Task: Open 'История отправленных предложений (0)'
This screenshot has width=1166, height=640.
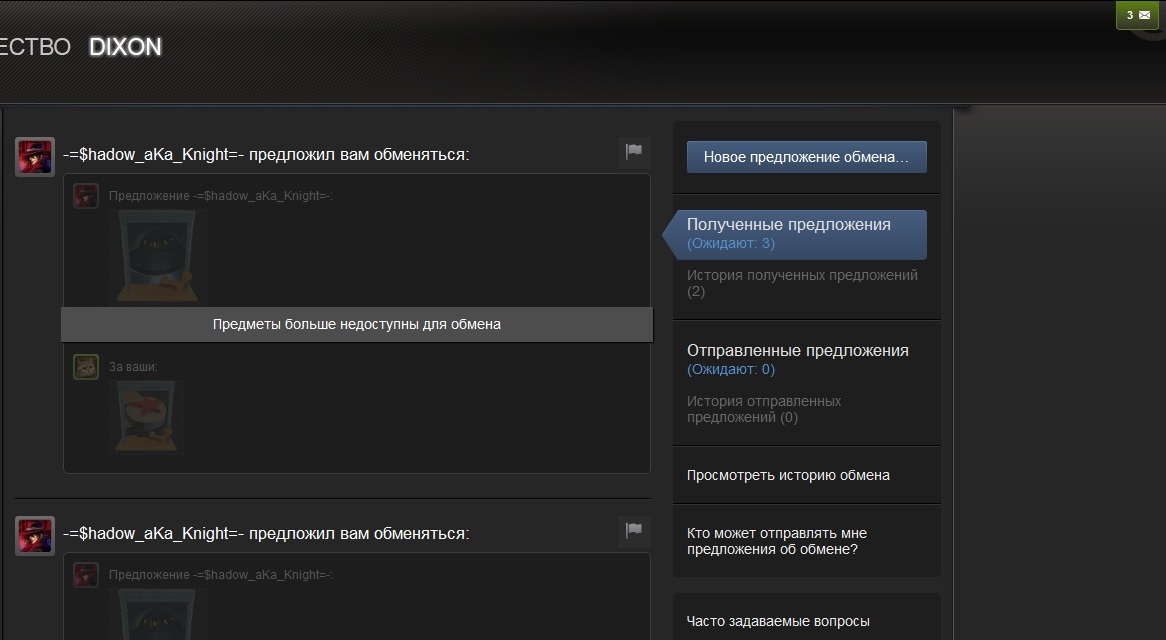Action: point(764,409)
